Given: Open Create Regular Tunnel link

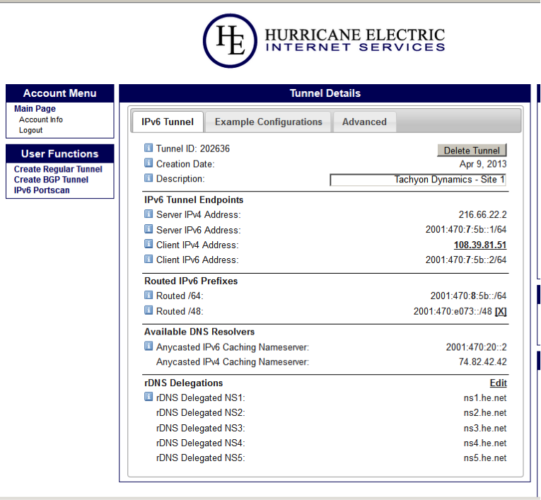Looking at the screenshot, I should click(58, 169).
